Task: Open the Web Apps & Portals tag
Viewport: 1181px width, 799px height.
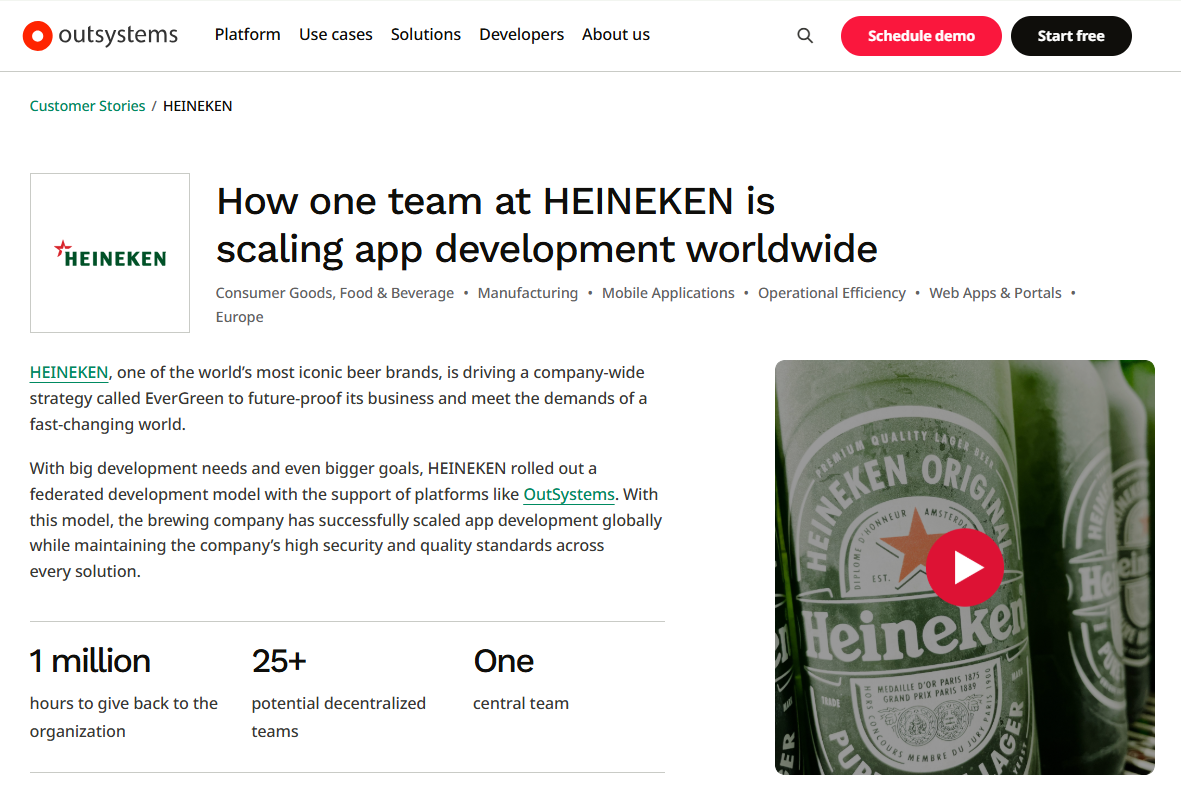Action: tap(995, 293)
